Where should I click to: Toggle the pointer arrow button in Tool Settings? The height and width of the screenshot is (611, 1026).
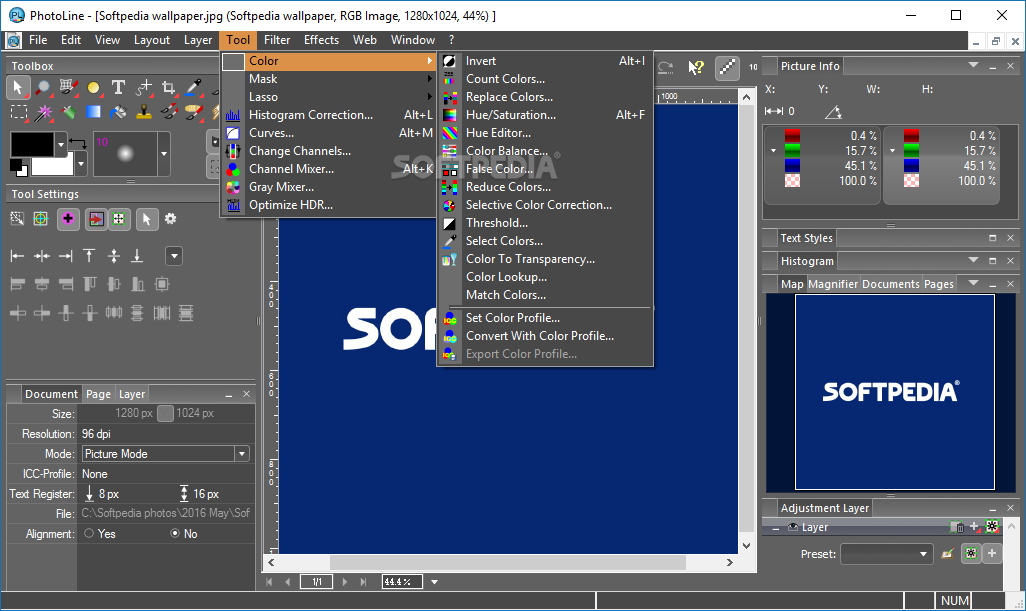(x=147, y=219)
